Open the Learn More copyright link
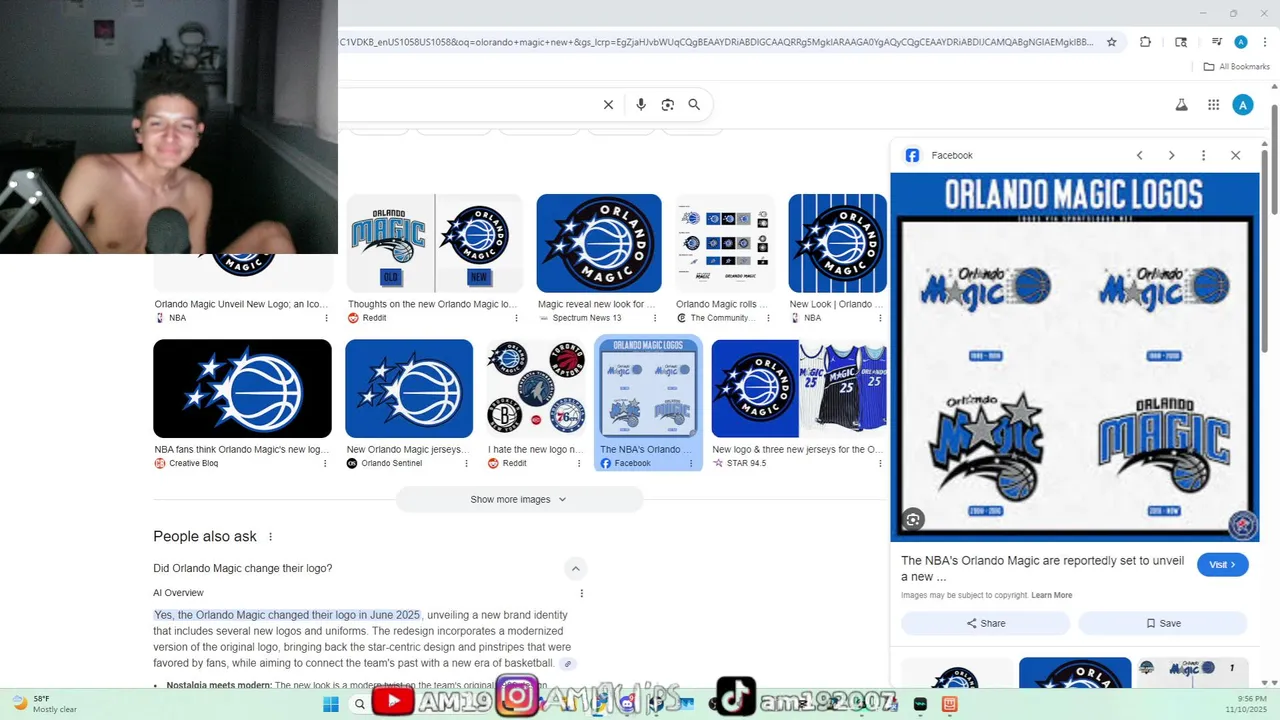1280x720 pixels. pos(1051,595)
